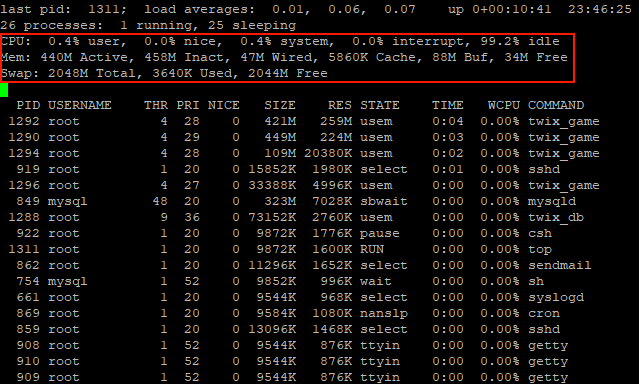The image size is (639, 384).
Task: Click the syslogd command name
Action: [556, 298]
